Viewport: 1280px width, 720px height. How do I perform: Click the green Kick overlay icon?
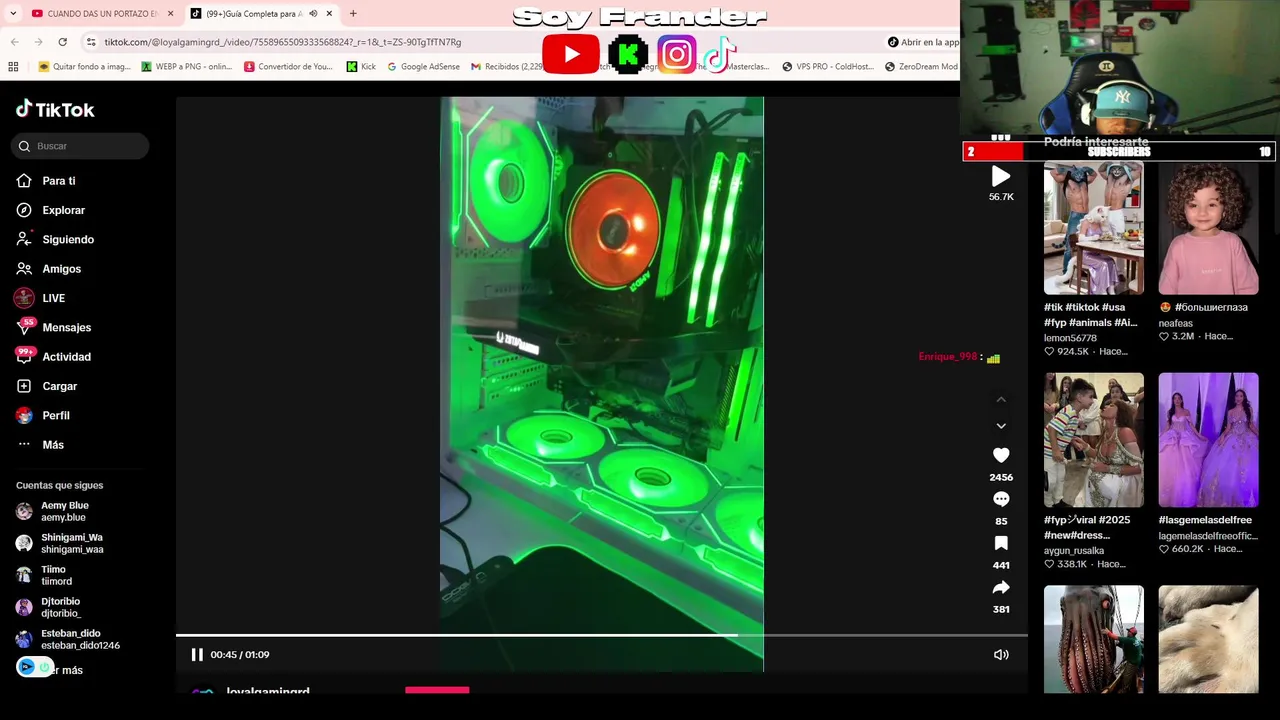pyautogui.click(x=628, y=55)
